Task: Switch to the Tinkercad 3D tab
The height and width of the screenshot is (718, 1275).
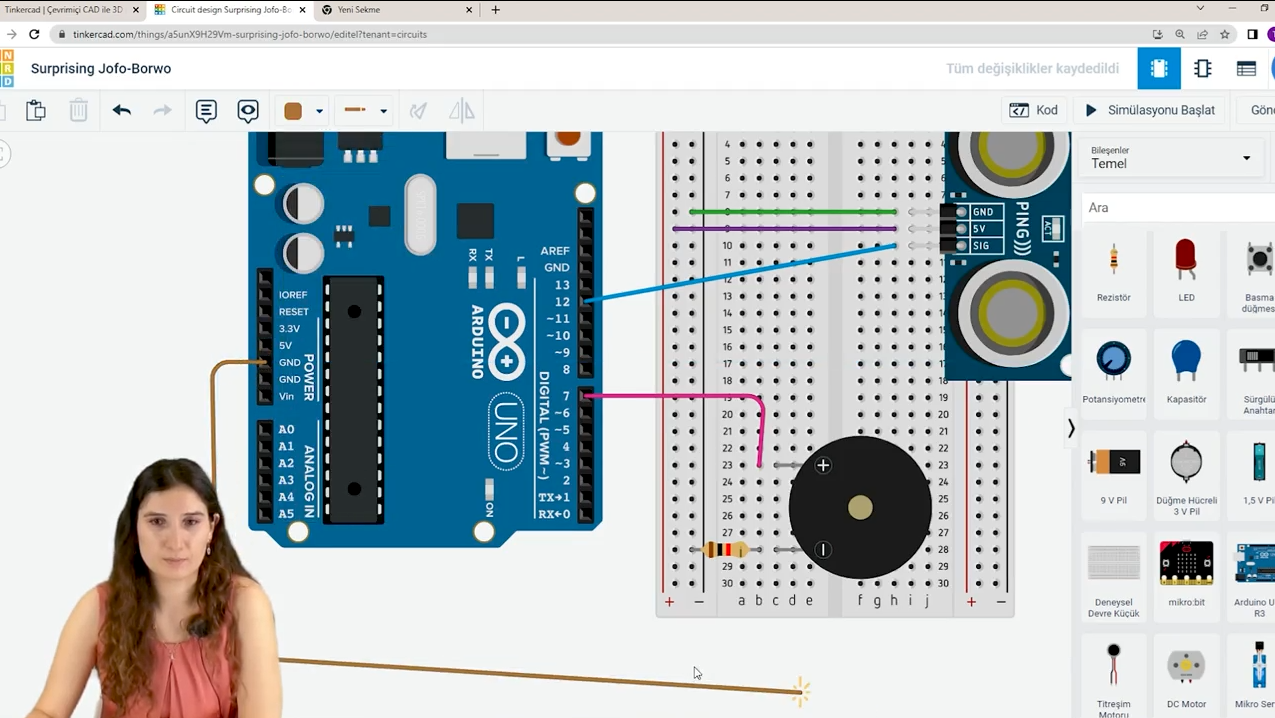Action: point(65,9)
